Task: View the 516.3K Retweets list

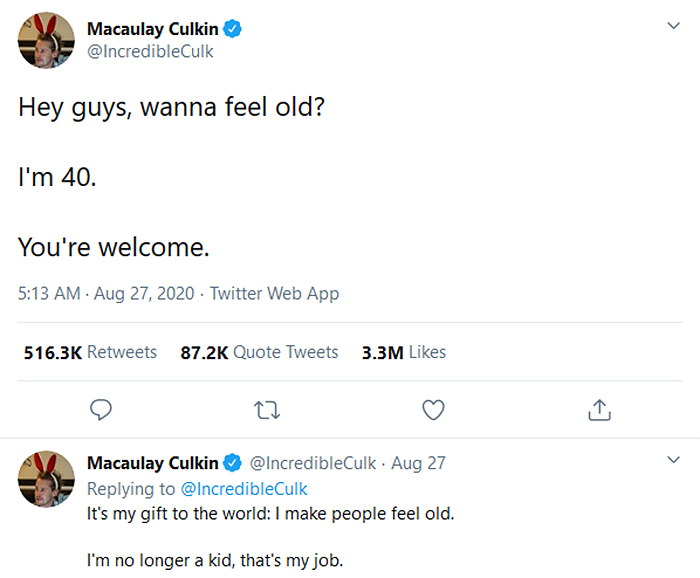Action: pyautogui.click(x=90, y=352)
